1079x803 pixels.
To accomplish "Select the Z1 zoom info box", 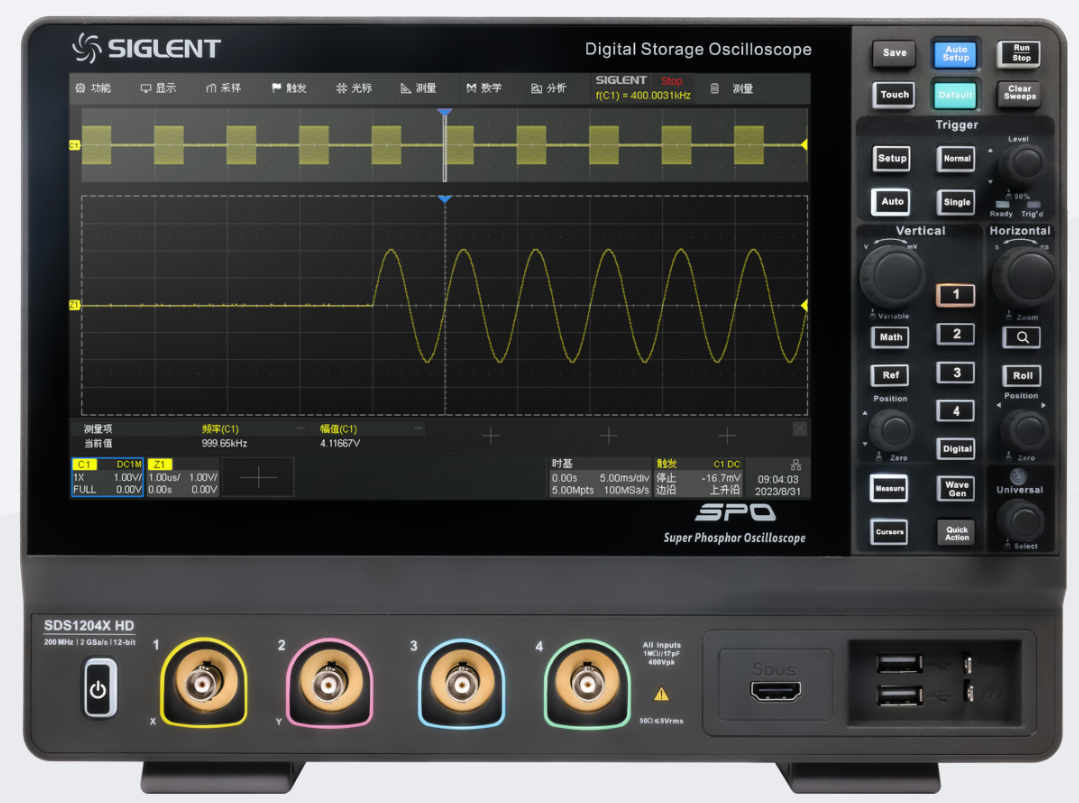I will click(182, 477).
